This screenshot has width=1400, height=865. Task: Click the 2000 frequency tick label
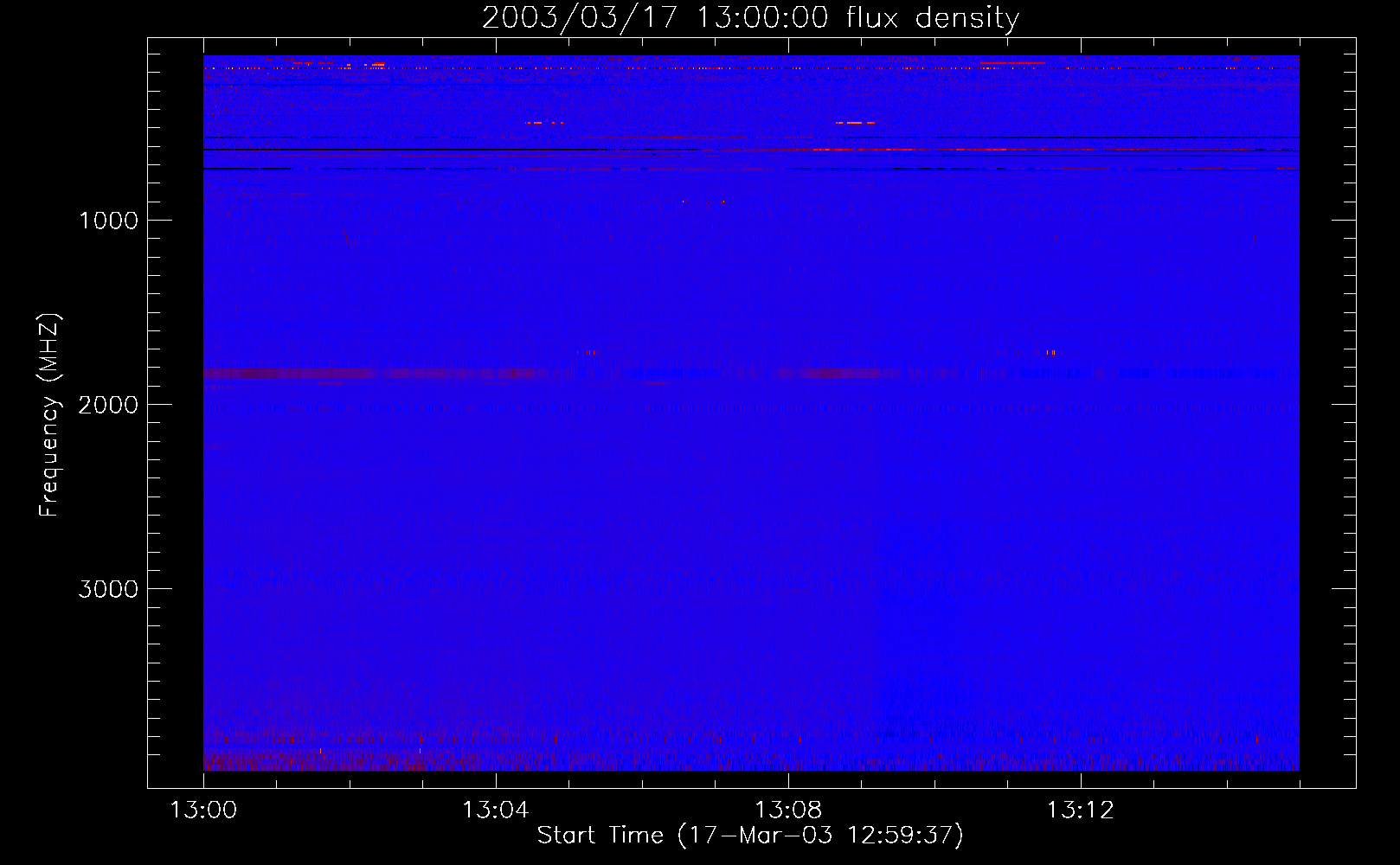(x=109, y=405)
